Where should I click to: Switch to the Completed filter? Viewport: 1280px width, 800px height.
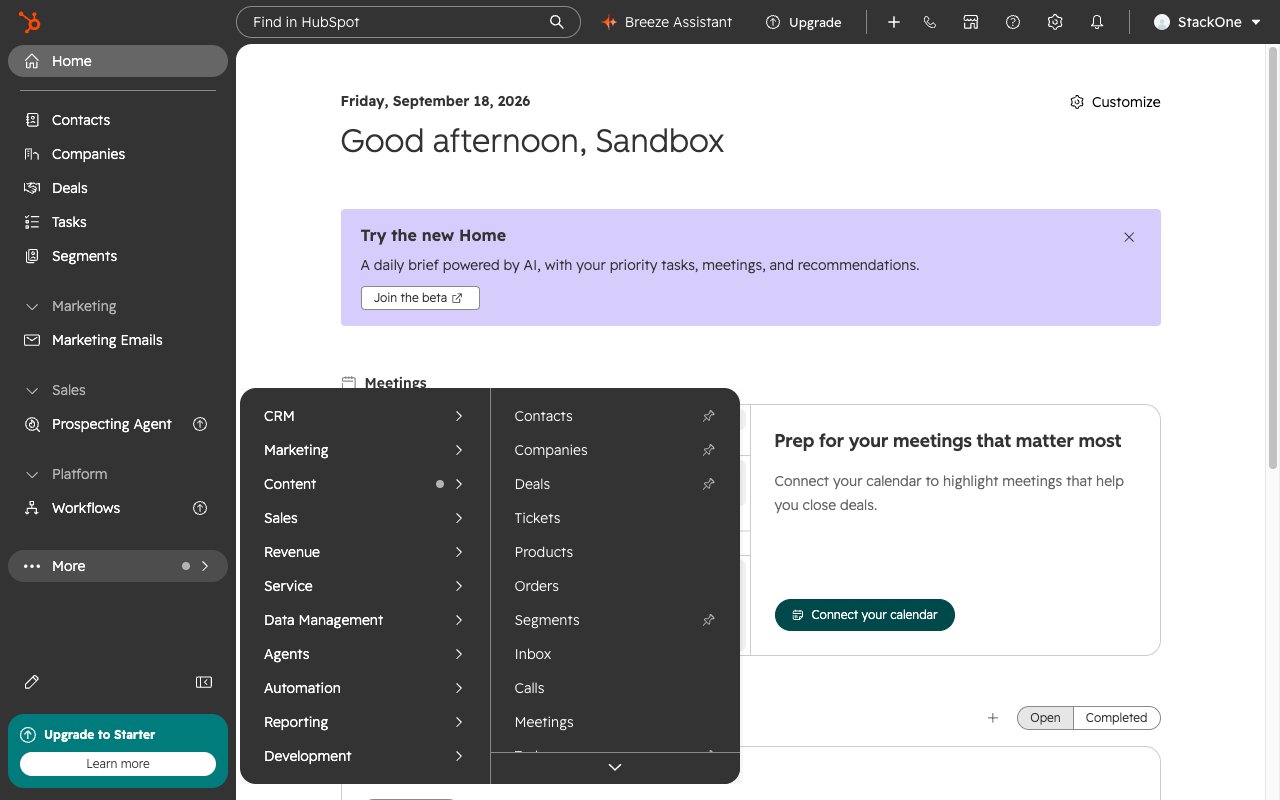(x=1117, y=718)
